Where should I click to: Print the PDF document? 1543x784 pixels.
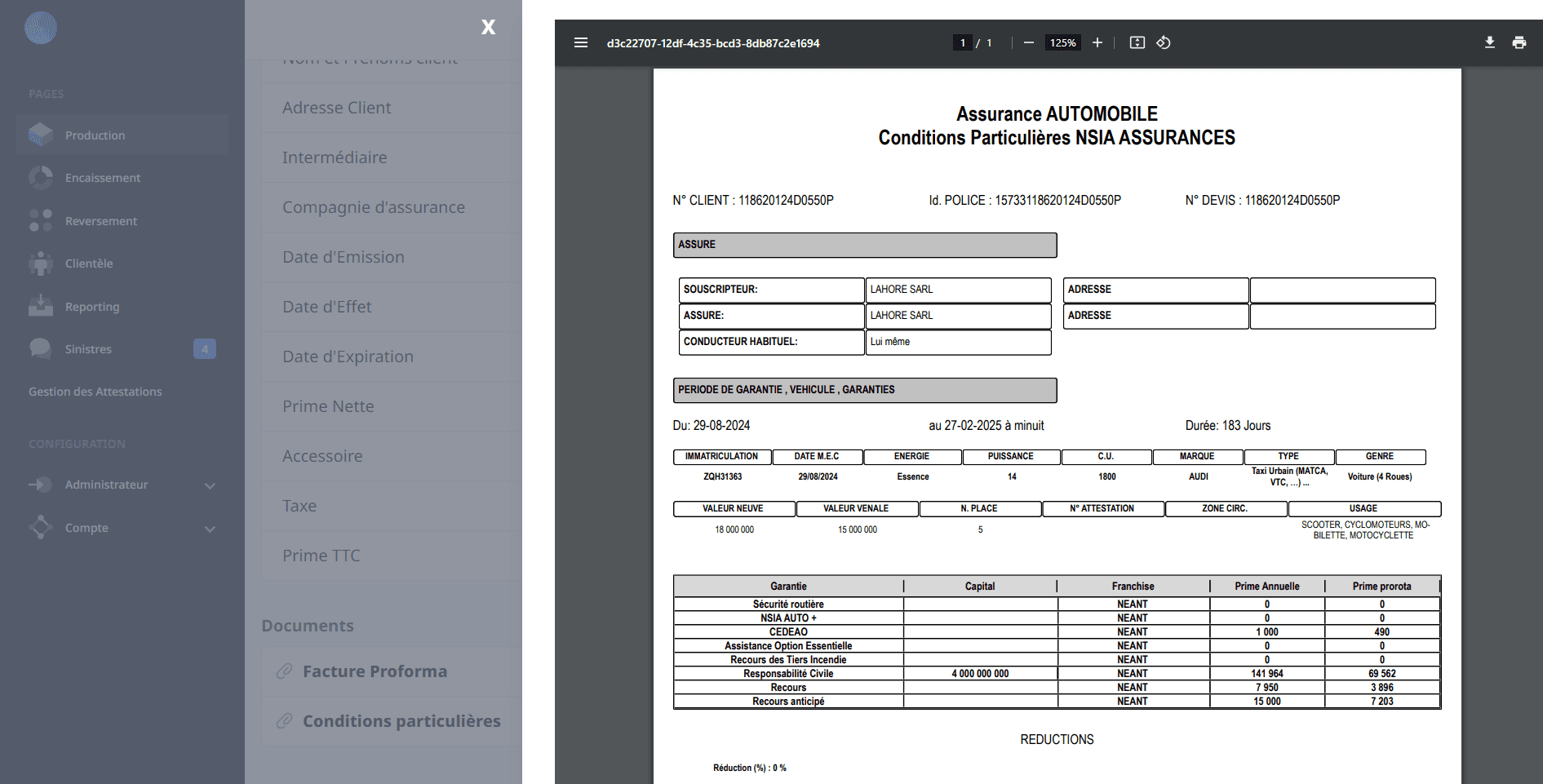point(1519,42)
